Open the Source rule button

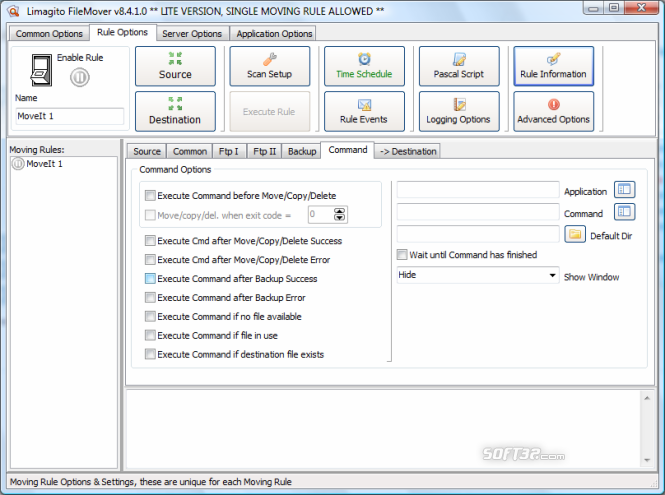pyautogui.click(x=175, y=66)
